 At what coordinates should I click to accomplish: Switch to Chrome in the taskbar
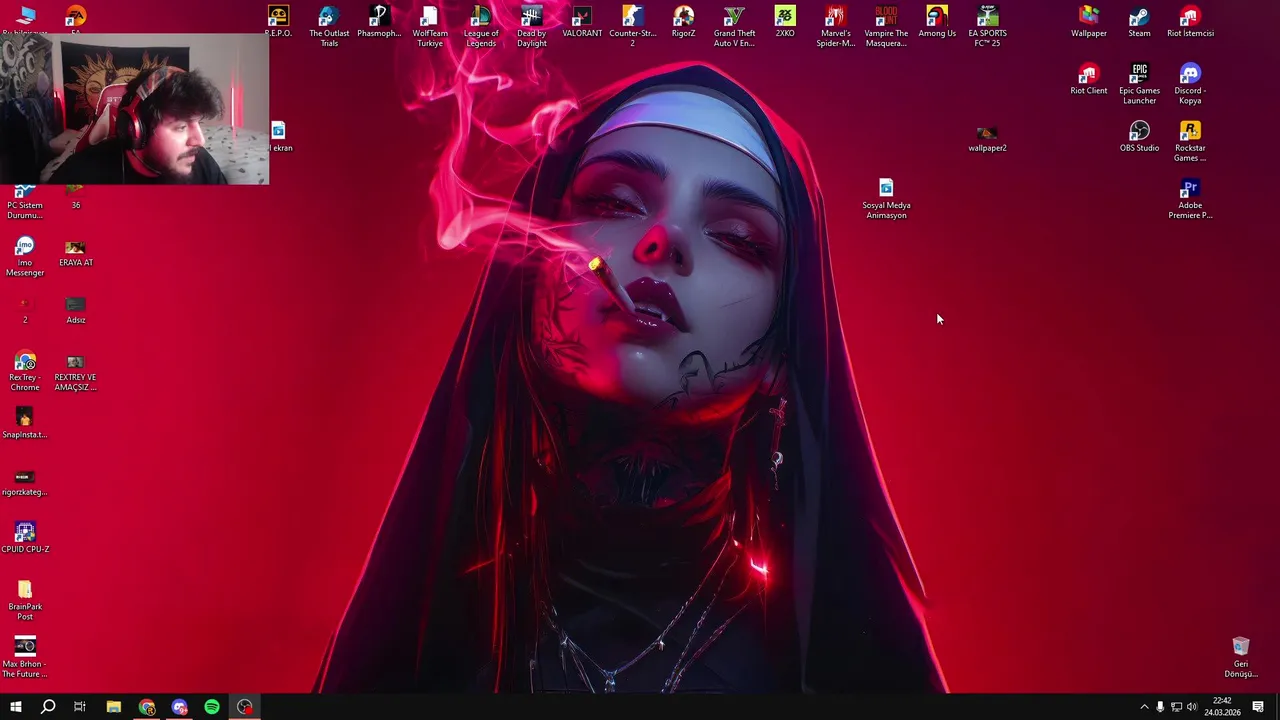147,707
